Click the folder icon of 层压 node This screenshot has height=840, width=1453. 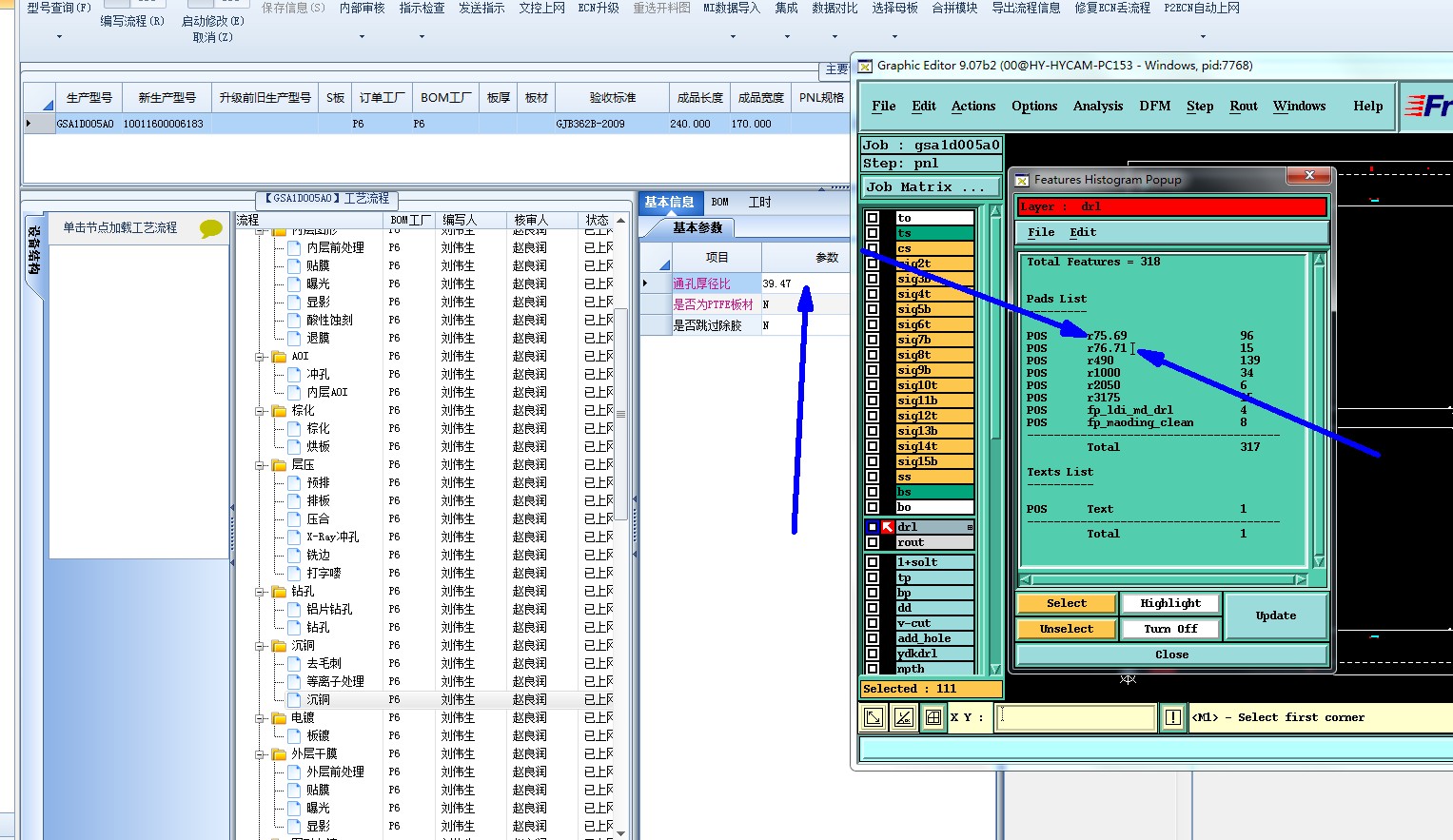coord(279,465)
